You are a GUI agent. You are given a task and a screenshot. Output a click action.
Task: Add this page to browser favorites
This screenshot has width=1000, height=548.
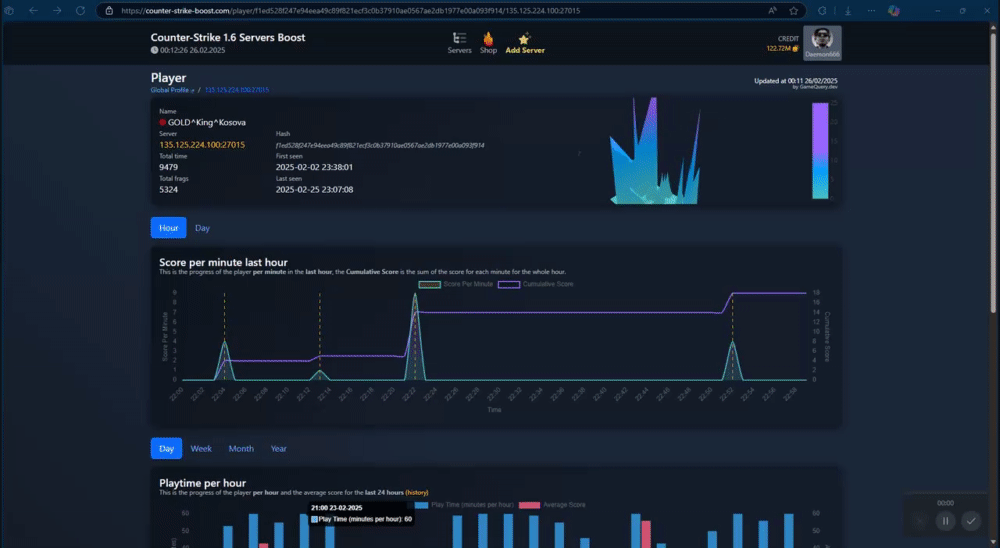(793, 11)
